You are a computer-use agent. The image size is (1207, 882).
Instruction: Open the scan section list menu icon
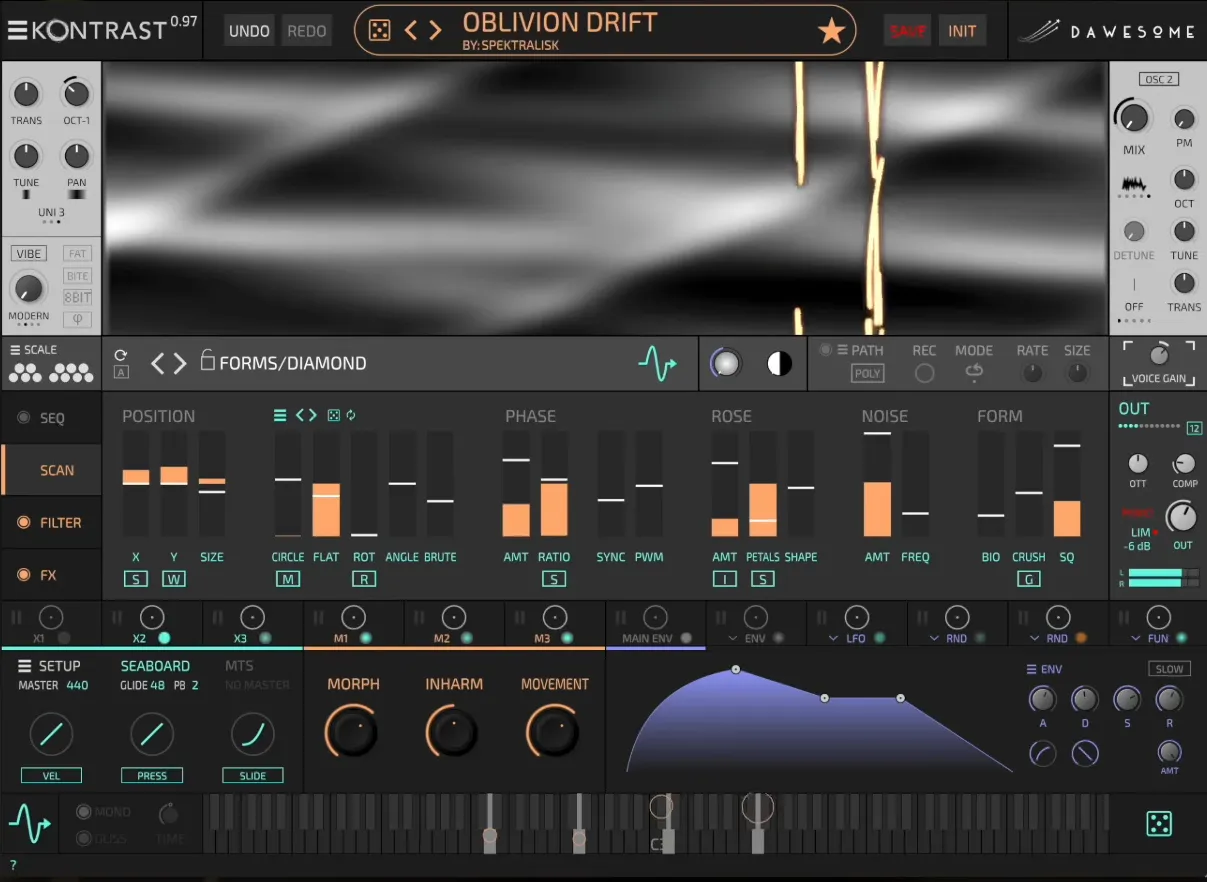pos(280,416)
